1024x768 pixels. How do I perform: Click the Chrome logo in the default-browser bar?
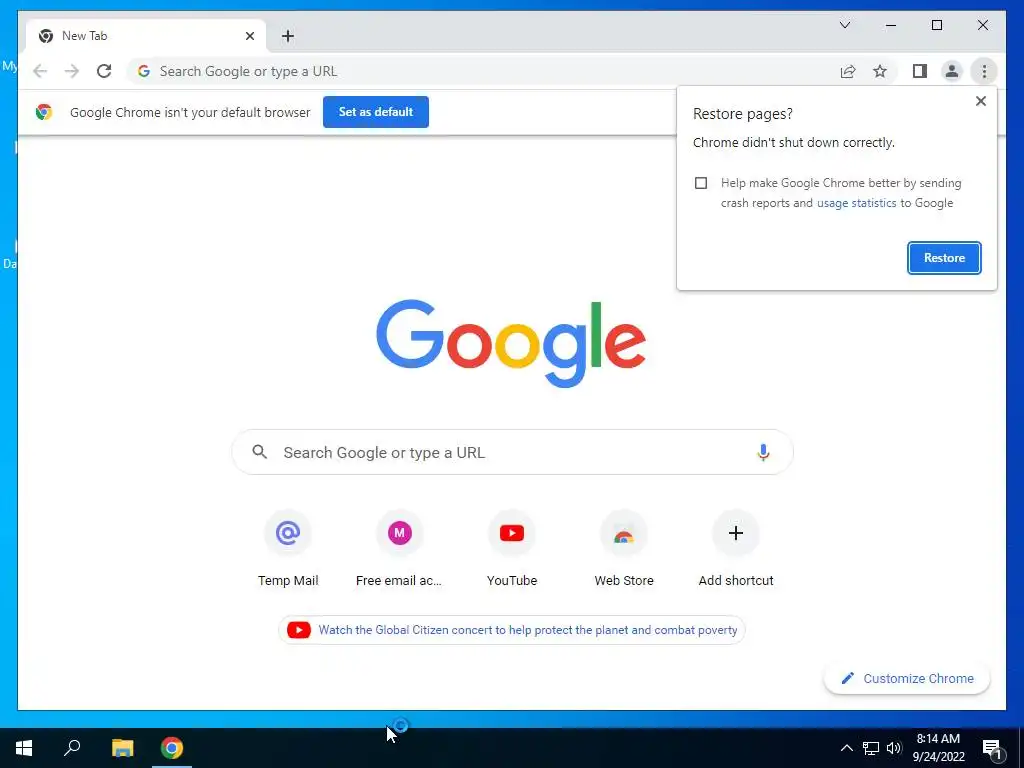pyautogui.click(x=44, y=112)
